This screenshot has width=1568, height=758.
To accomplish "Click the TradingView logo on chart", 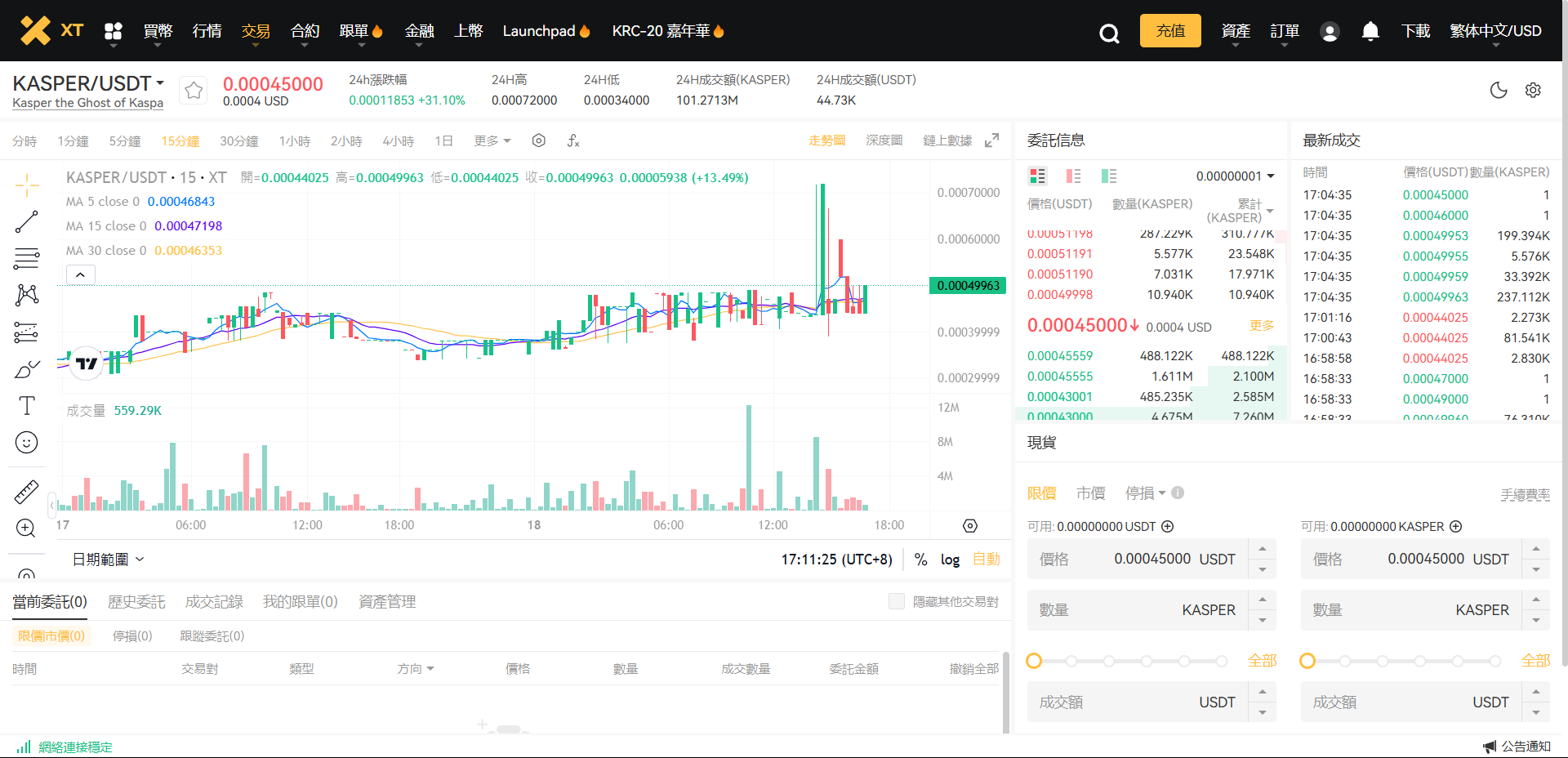I will (x=87, y=363).
